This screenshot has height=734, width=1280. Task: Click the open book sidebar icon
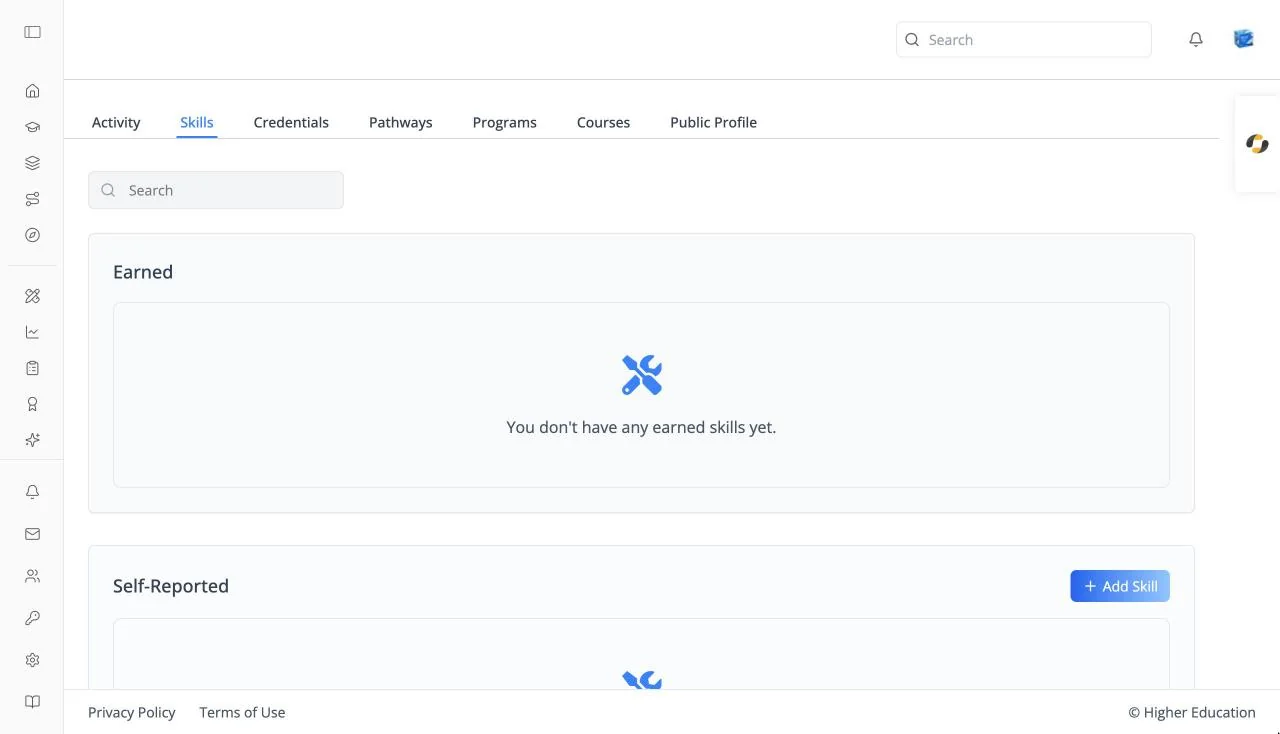(33, 702)
